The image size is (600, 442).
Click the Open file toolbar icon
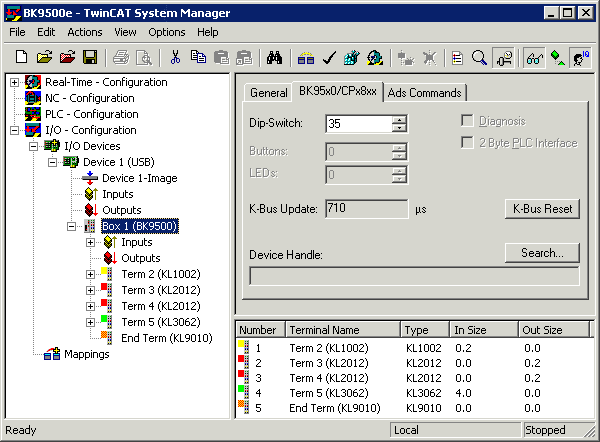(x=44, y=58)
